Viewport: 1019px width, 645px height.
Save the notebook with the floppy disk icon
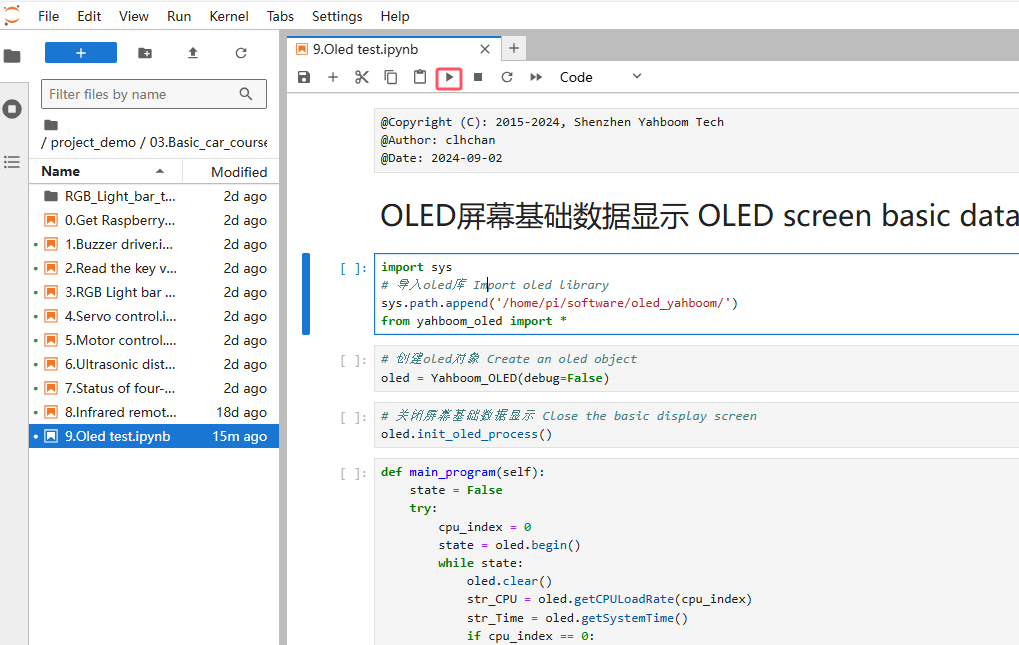click(303, 77)
